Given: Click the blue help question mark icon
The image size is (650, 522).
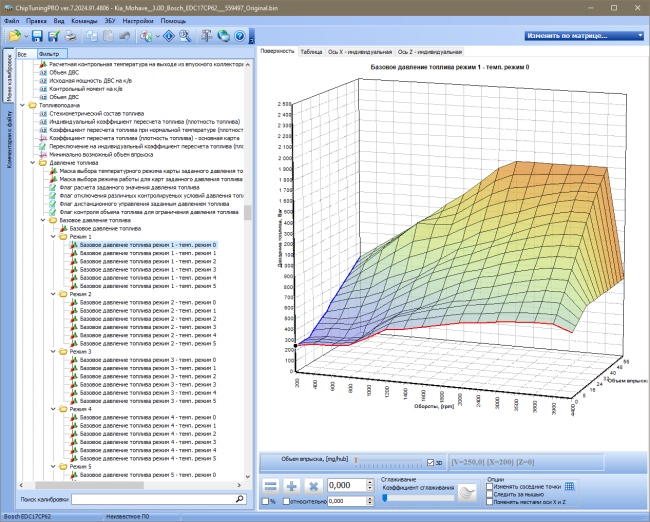Looking at the screenshot, I should tap(240, 36).
